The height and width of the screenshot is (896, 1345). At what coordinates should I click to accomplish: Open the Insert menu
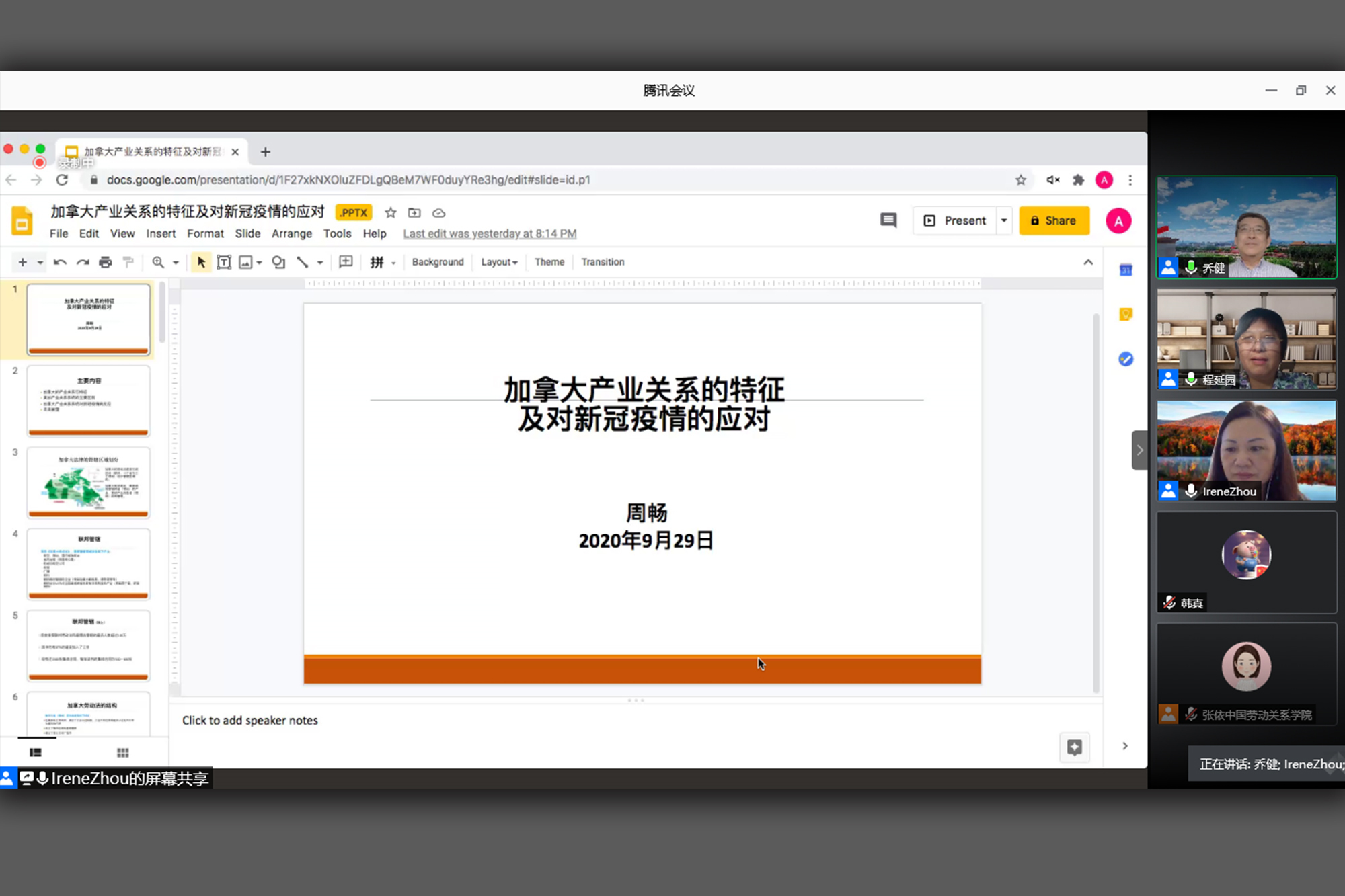[161, 233]
